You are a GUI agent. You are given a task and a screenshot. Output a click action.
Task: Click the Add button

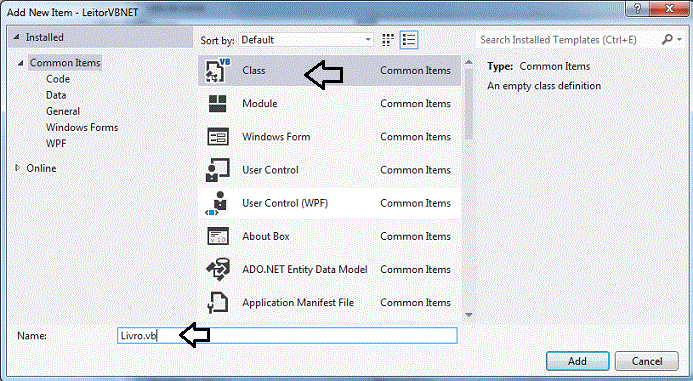[x=577, y=361]
